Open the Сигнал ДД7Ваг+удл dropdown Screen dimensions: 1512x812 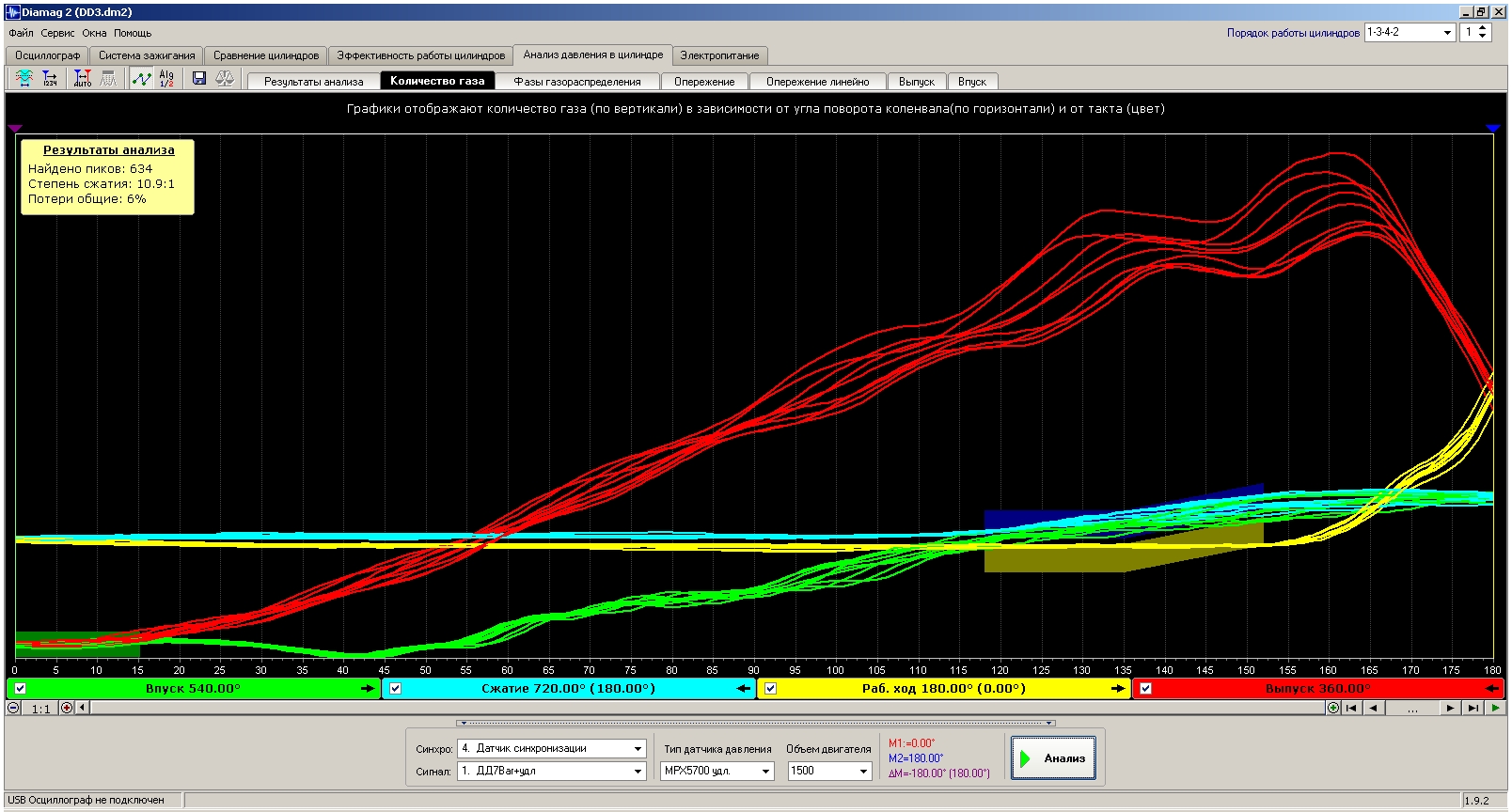[x=638, y=772]
